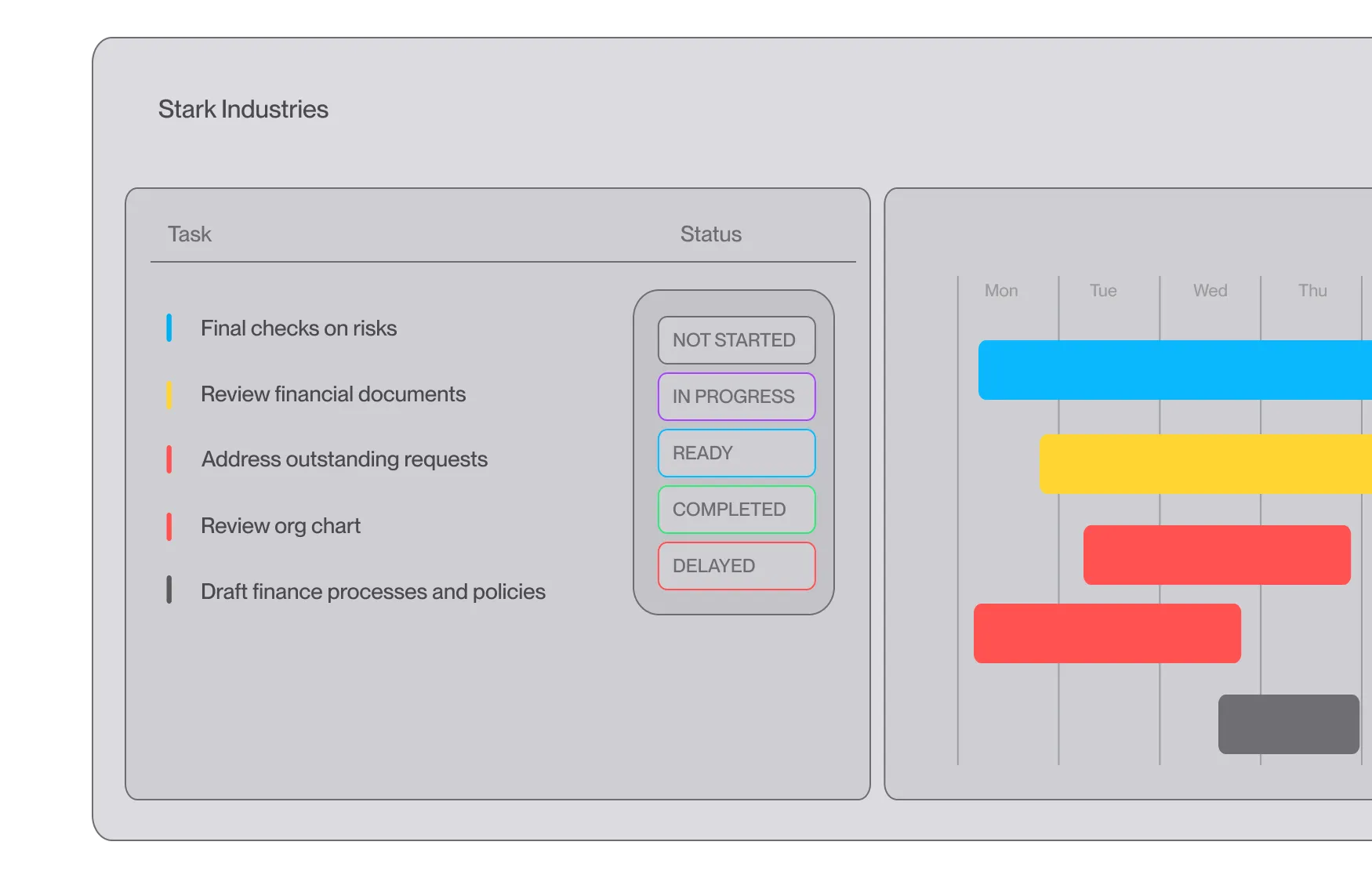Open the Final checks on risks task
1372x878 pixels.
click(x=299, y=328)
